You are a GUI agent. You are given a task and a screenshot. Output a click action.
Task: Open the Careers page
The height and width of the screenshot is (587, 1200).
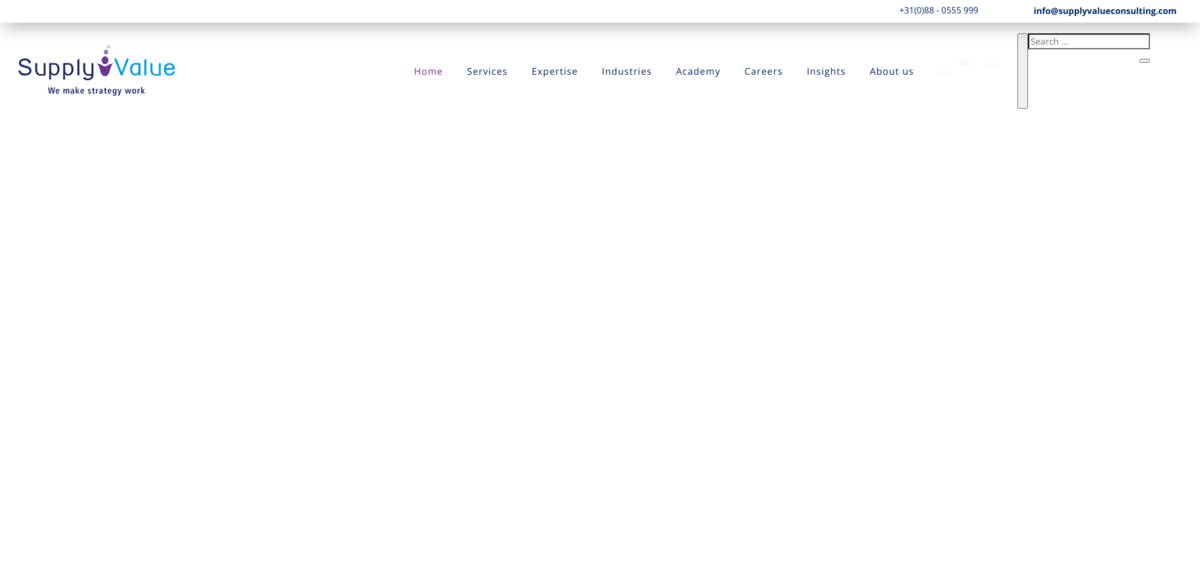[763, 71]
